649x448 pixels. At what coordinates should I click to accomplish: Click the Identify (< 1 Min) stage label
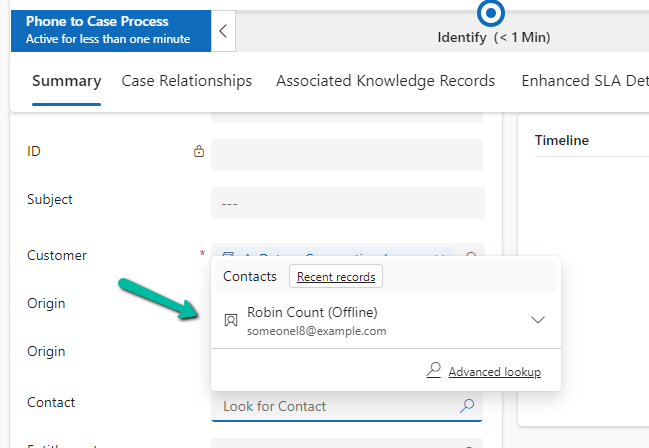[x=493, y=38]
